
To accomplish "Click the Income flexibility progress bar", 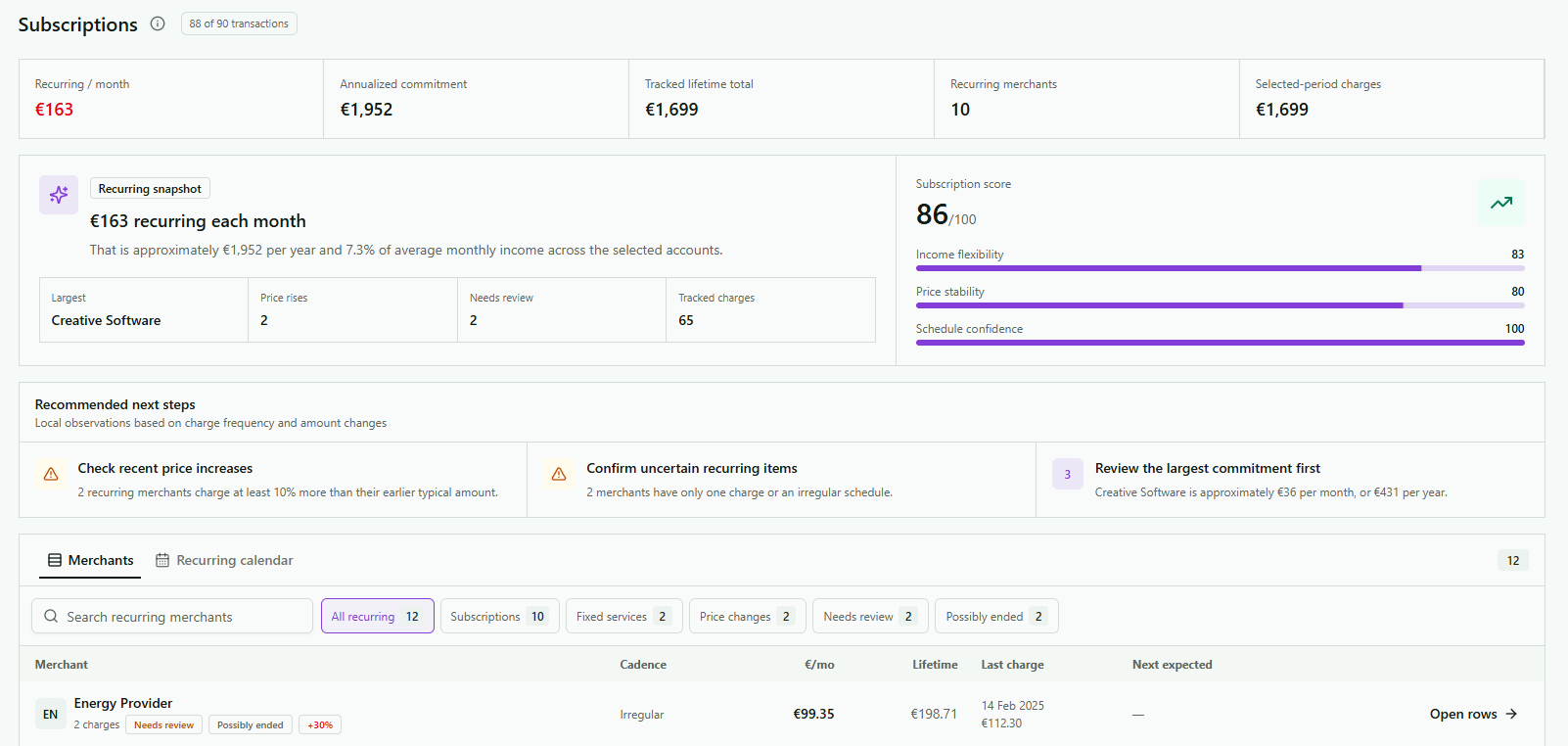I will (1220, 268).
